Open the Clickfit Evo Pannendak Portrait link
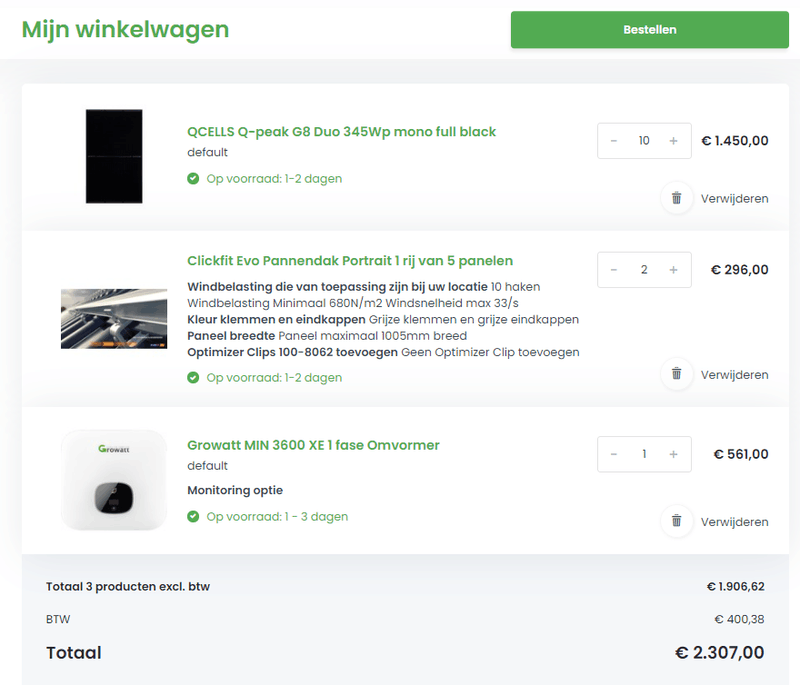This screenshot has height=685, width=800. (349, 260)
